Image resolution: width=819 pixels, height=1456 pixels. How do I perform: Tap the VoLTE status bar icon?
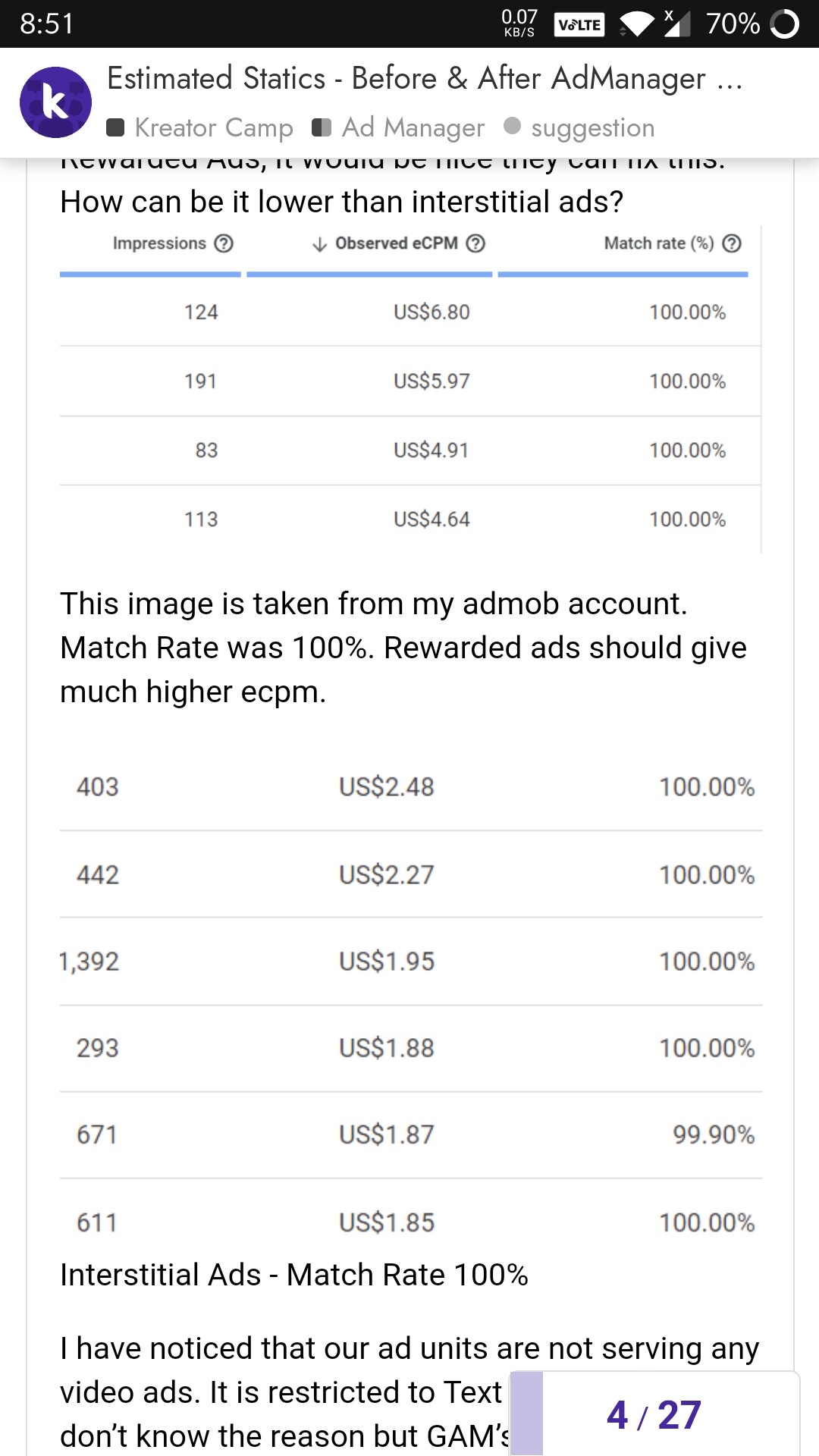[579, 24]
